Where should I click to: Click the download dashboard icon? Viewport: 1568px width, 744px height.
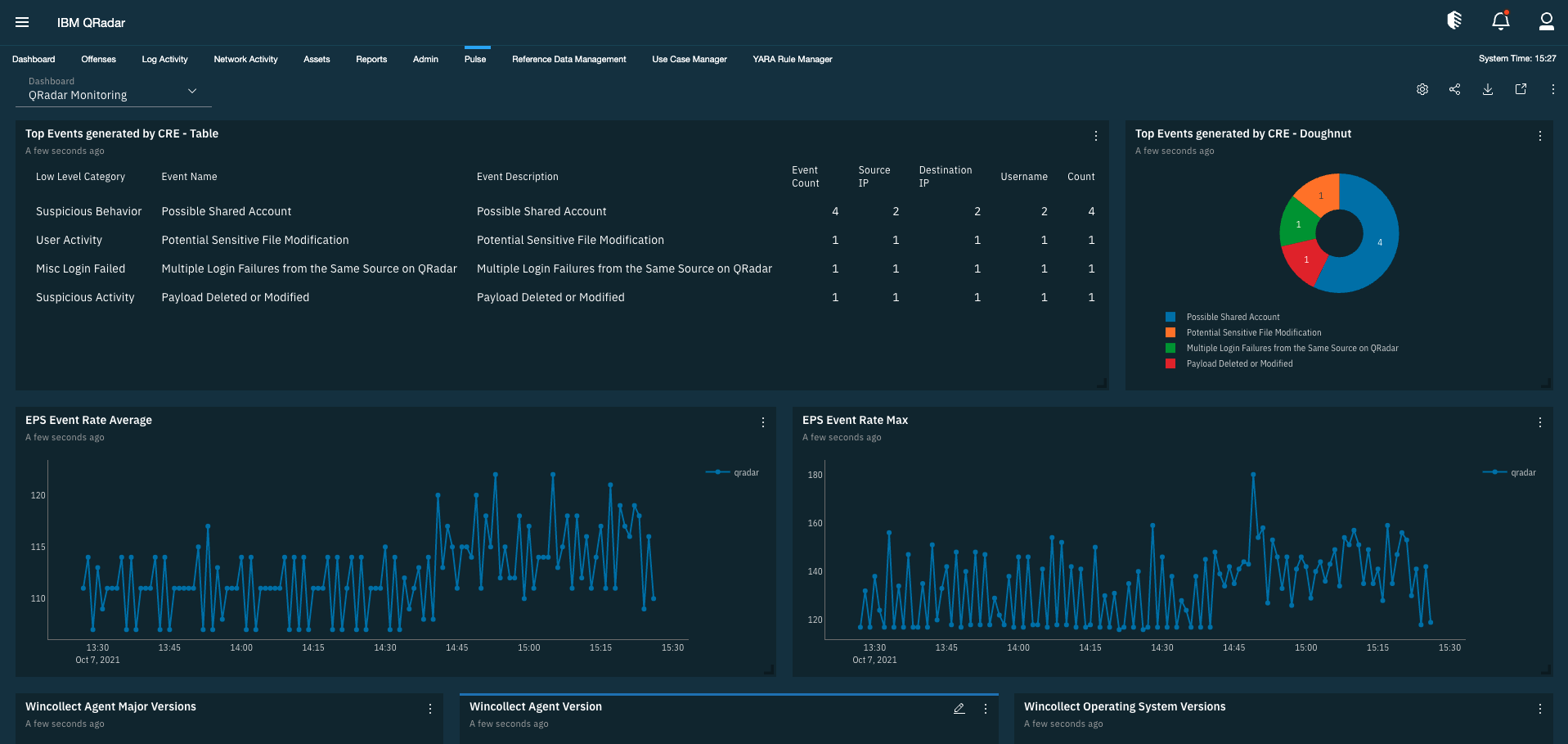click(1488, 89)
